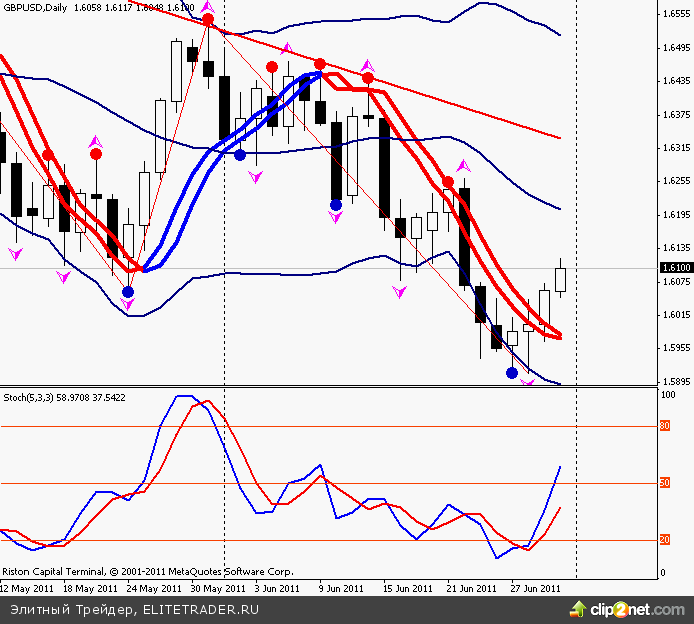The height and width of the screenshot is (624, 694).
Task: Select the blue dot at the 27 Jun low
Action: [512, 373]
